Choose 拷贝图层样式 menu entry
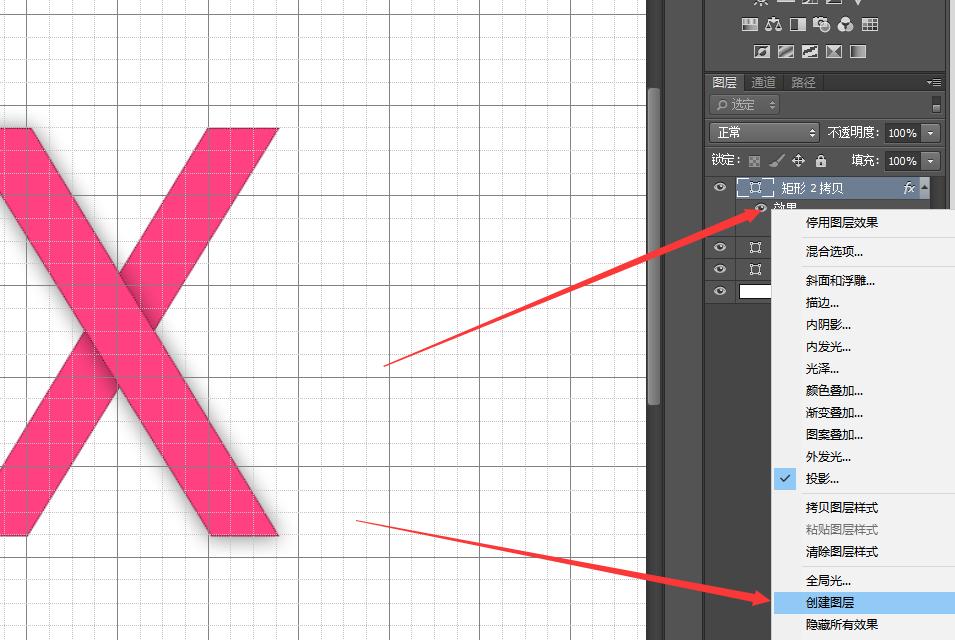 (864, 508)
